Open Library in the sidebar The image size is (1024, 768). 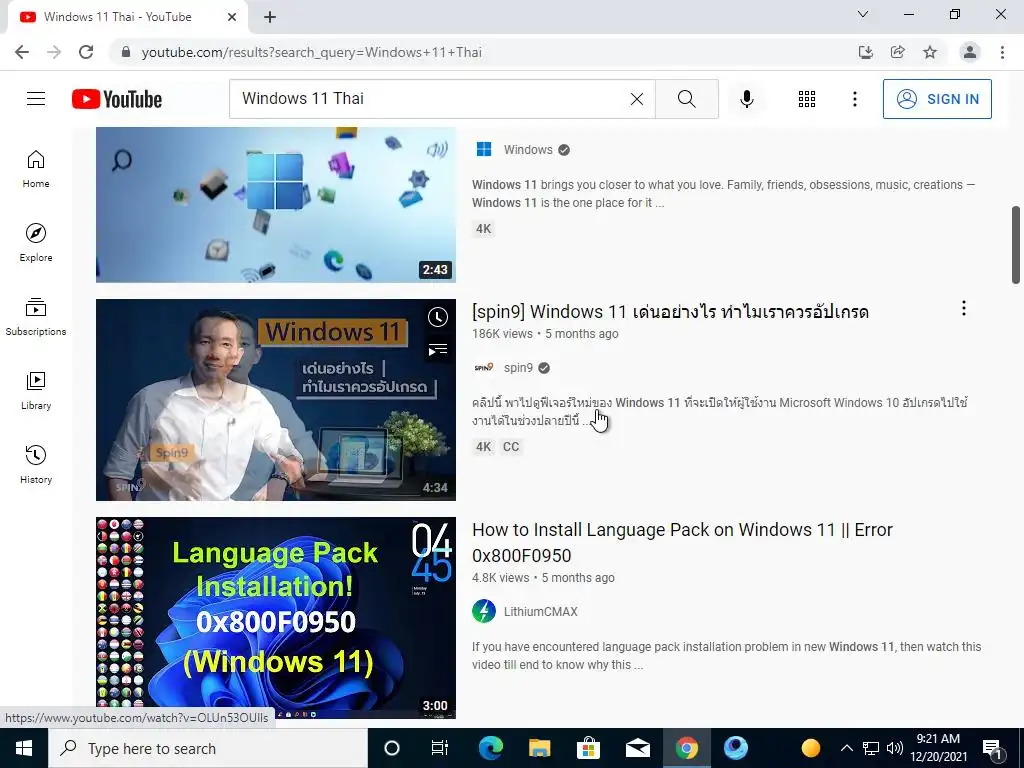[36, 391]
